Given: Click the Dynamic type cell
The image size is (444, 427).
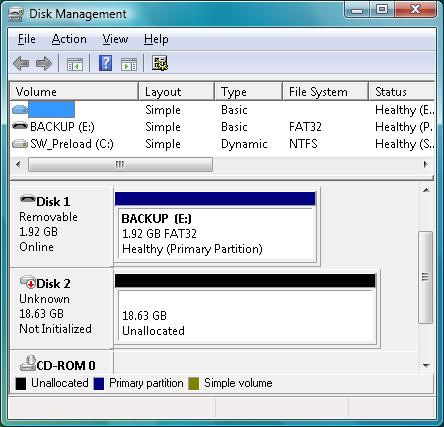Looking at the screenshot, I should (x=244, y=144).
